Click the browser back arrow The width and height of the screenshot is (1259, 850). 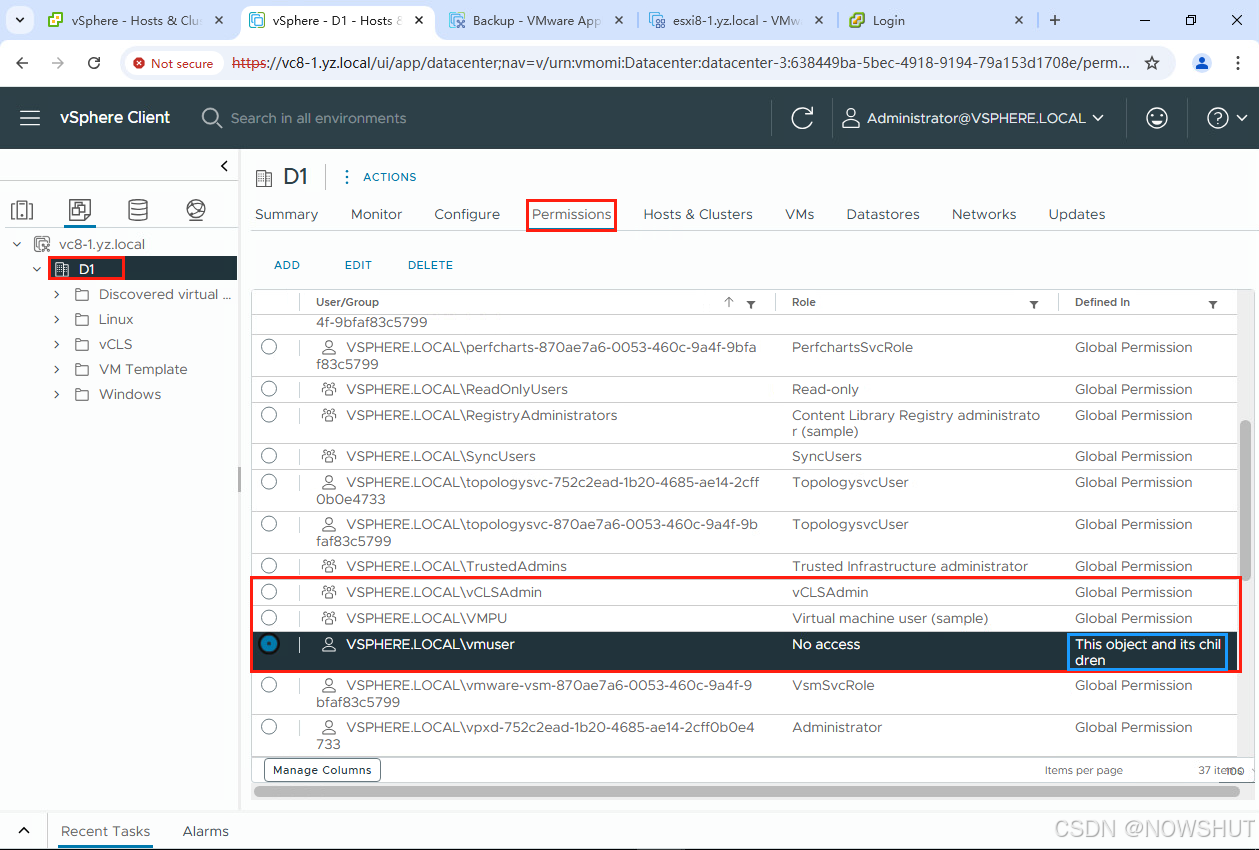pos(22,63)
